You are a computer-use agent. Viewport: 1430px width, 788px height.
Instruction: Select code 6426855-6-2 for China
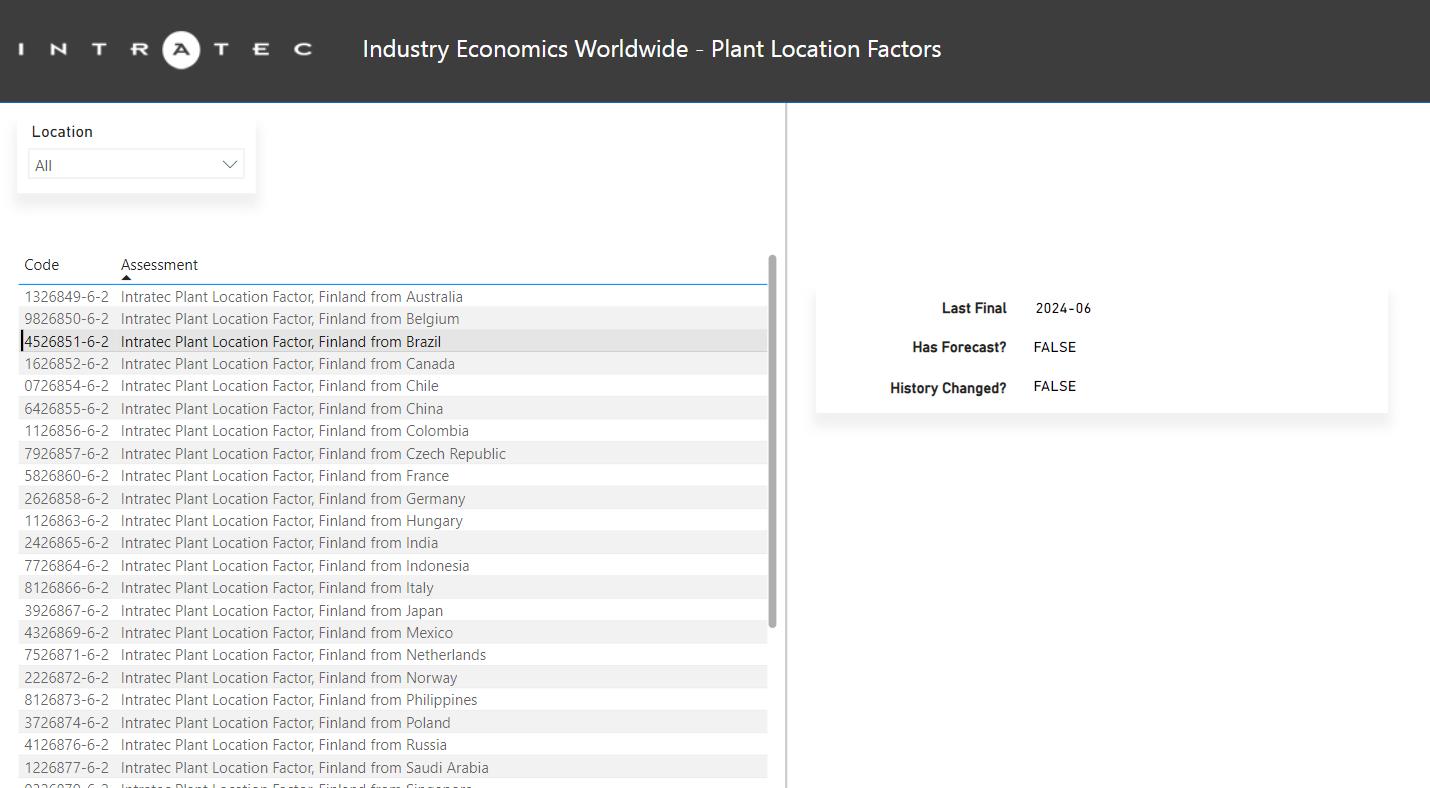pyautogui.click(x=67, y=409)
